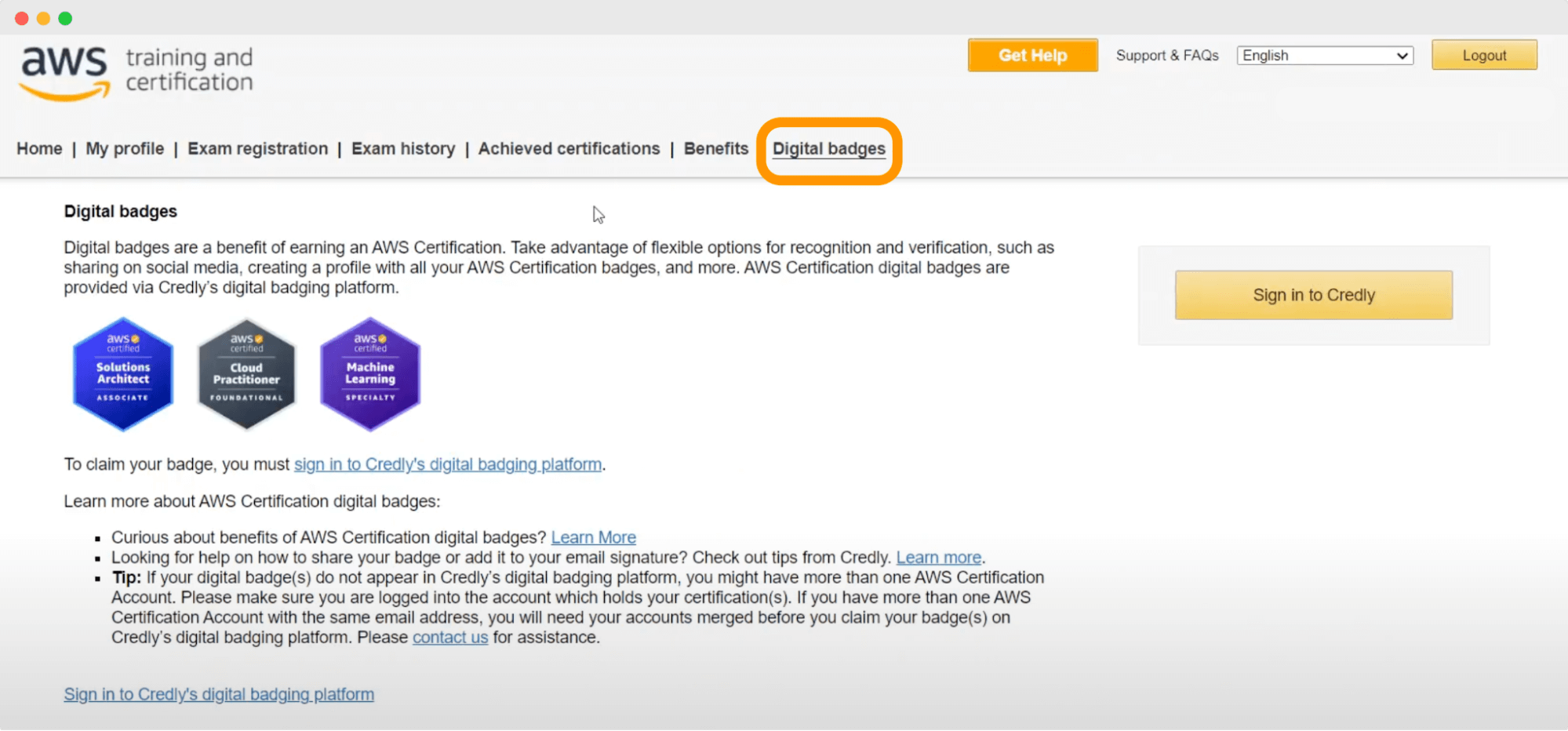This screenshot has width=1568, height=731.
Task: Click Learn More about badge benefits
Action: pyautogui.click(x=594, y=537)
